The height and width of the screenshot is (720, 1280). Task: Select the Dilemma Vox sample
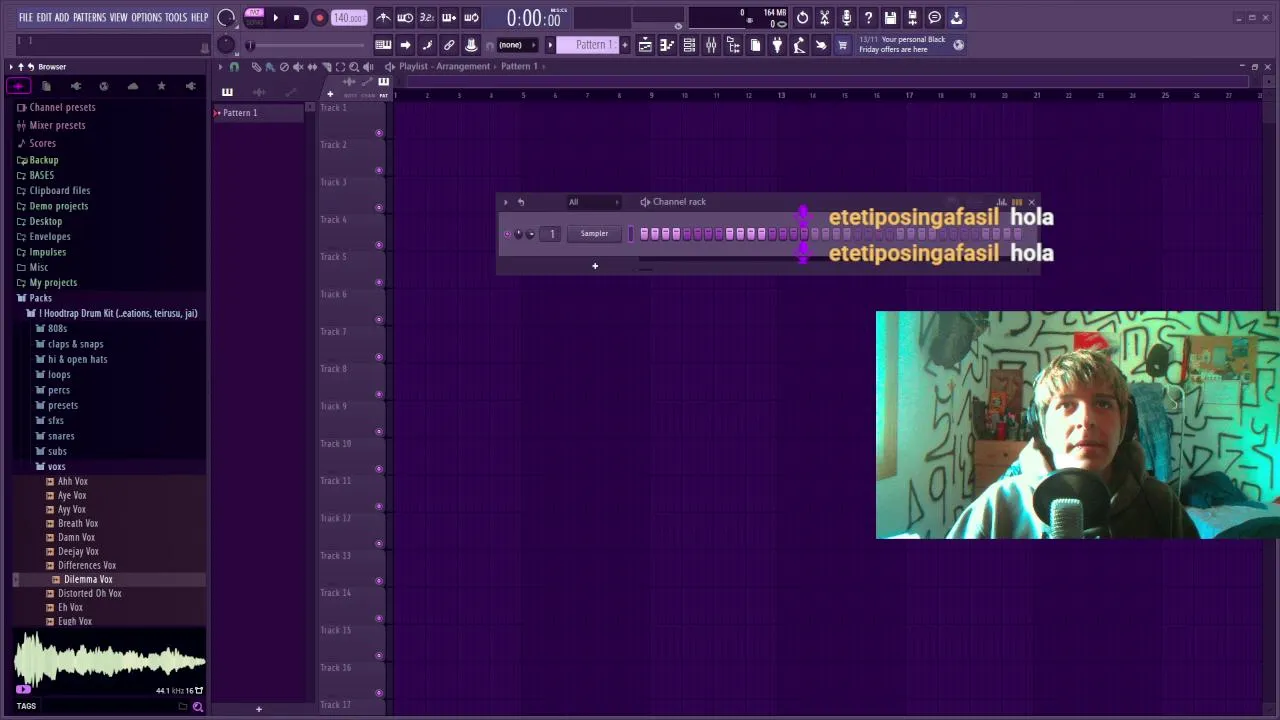(88, 579)
